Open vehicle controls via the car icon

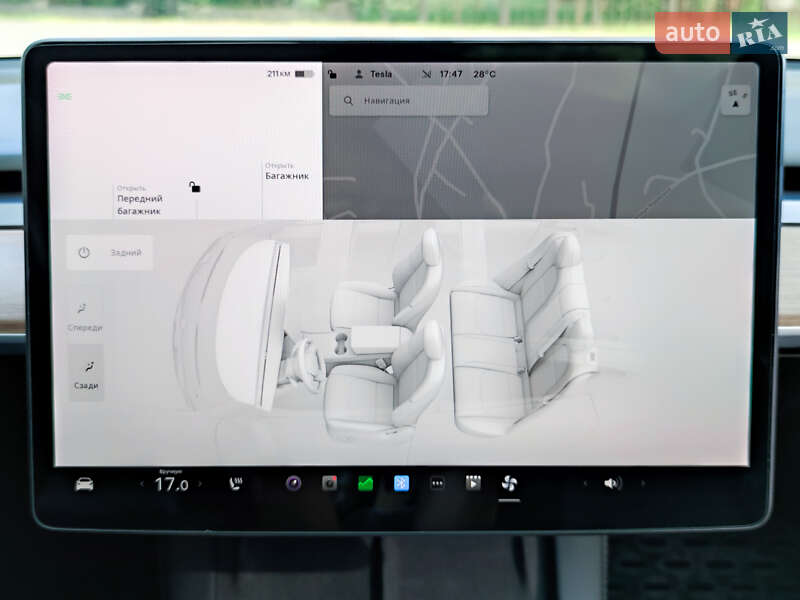coord(86,485)
